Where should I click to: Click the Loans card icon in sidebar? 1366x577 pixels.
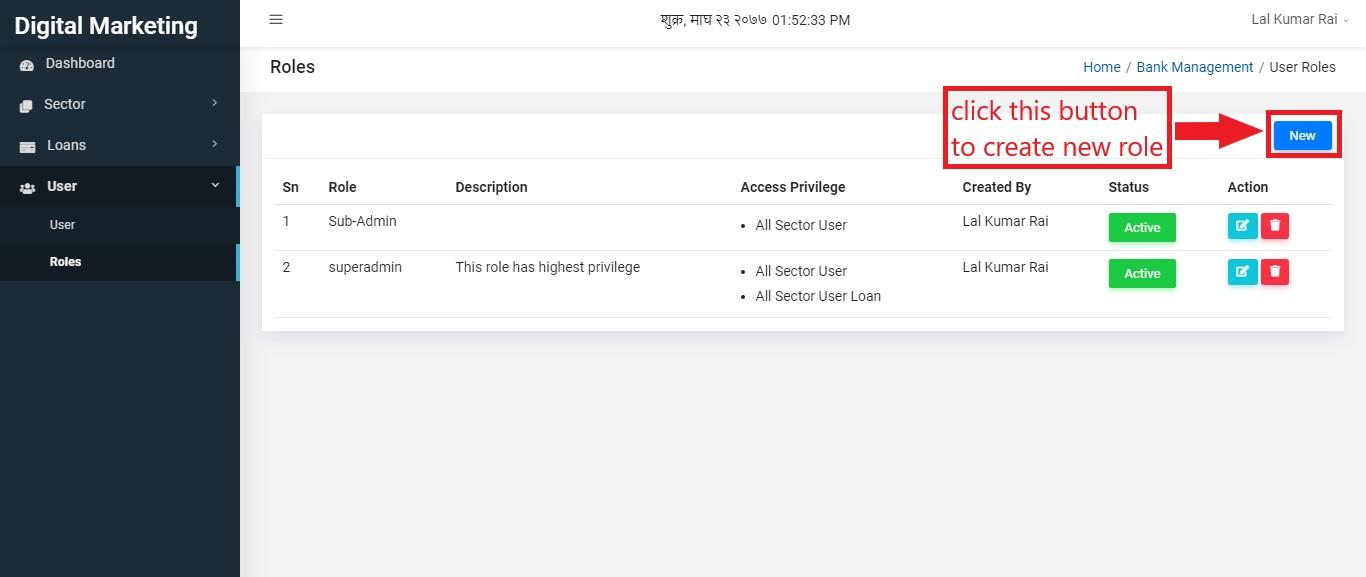(x=27, y=146)
